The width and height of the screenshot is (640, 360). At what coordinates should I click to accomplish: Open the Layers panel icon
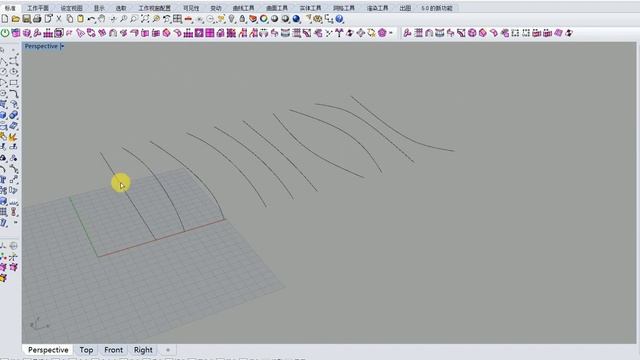[253, 19]
